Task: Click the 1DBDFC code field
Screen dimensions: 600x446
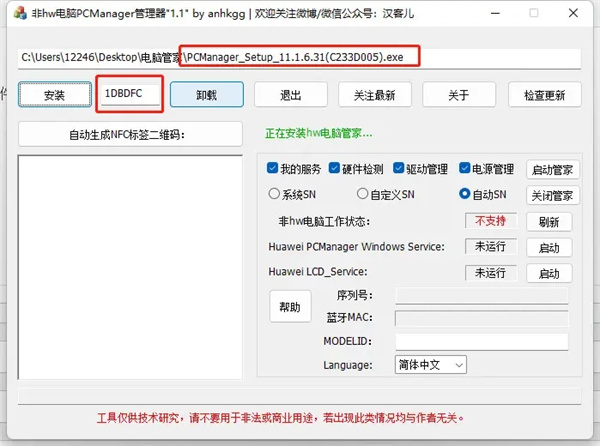Action: [x=129, y=94]
